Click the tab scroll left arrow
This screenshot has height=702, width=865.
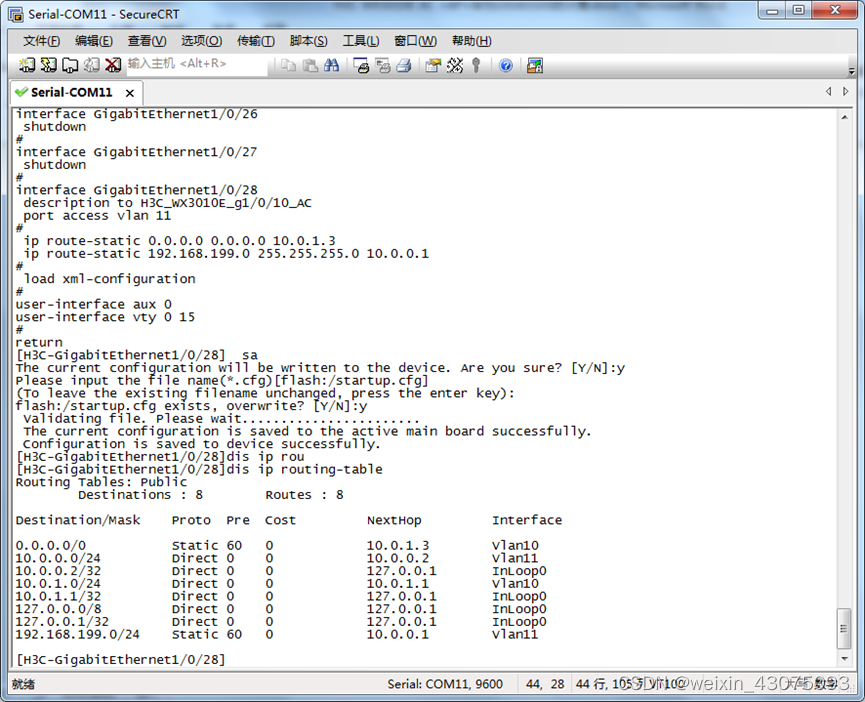click(x=828, y=92)
